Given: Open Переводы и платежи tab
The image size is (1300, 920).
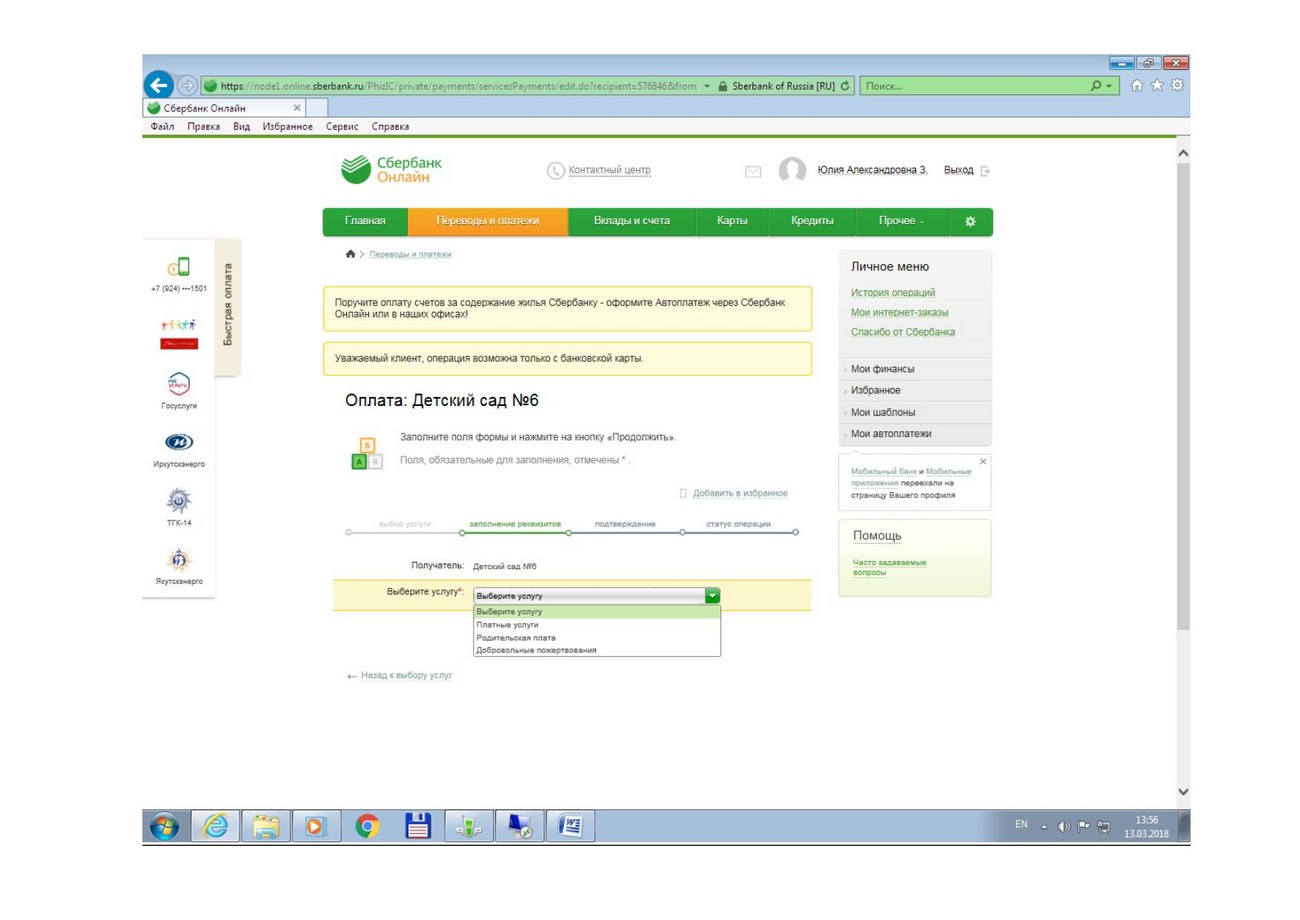Looking at the screenshot, I should pos(488,221).
